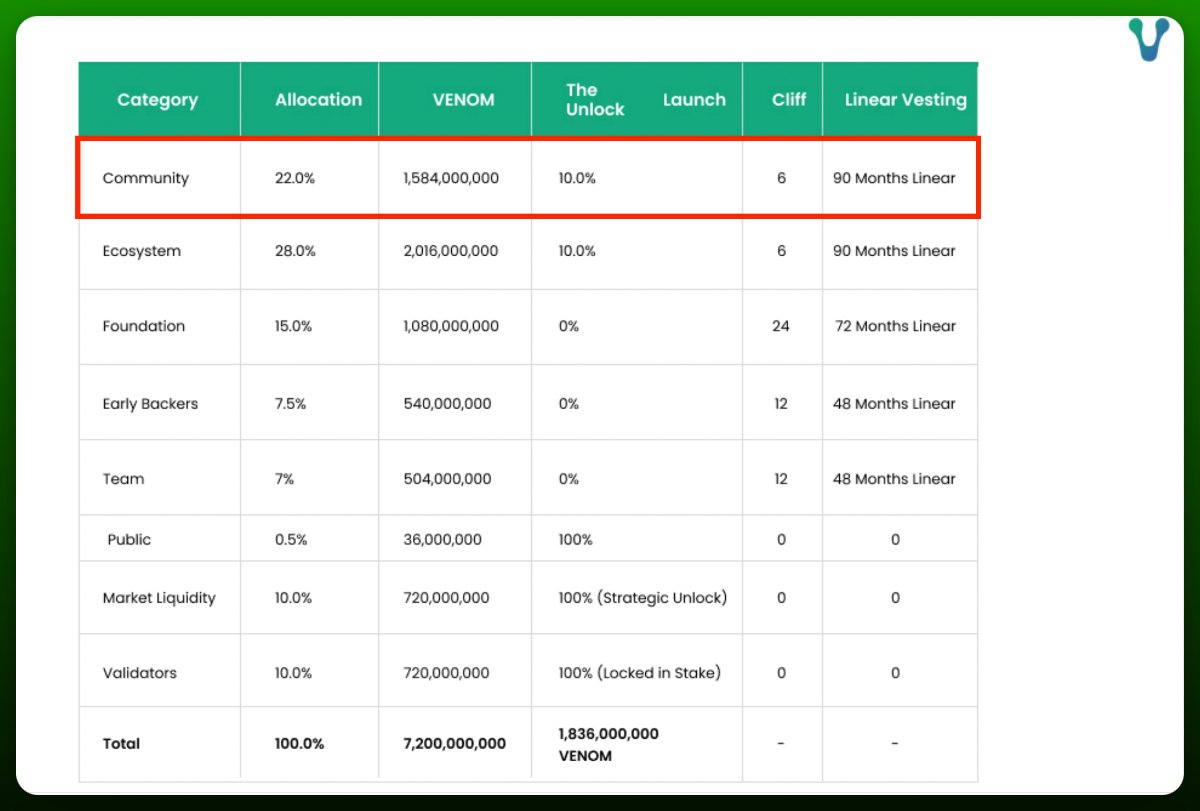The height and width of the screenshot is (811, 1200).
Task: Click the 2,016,000,000 VENOM amount
Action: click(x=451, y=251)
